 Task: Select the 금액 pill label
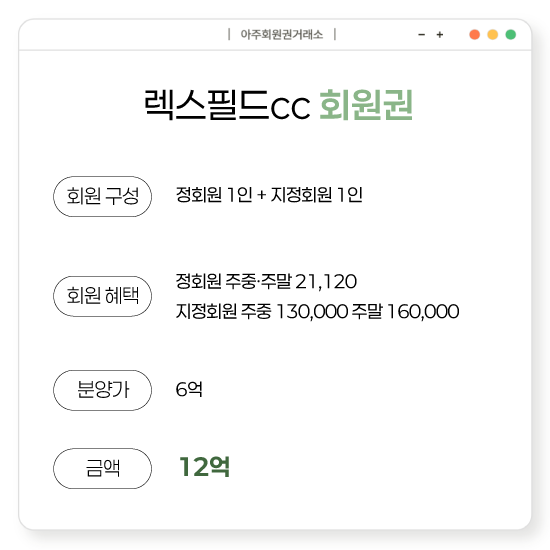coord(102,468)
